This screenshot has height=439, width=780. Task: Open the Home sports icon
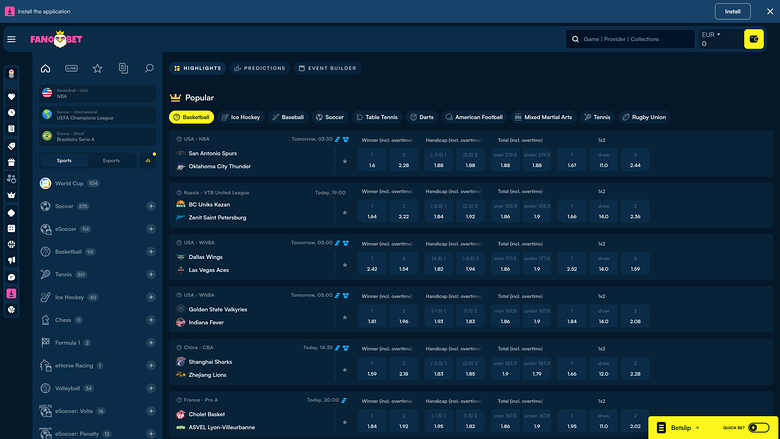(45, 69)
